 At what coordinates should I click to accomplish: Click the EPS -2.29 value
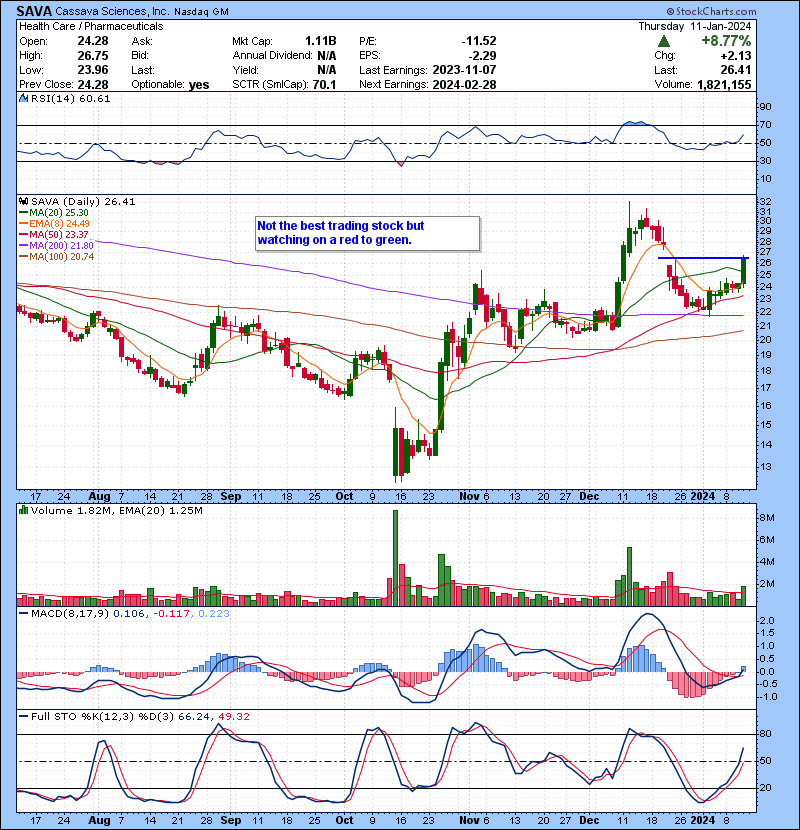point(482,56)
